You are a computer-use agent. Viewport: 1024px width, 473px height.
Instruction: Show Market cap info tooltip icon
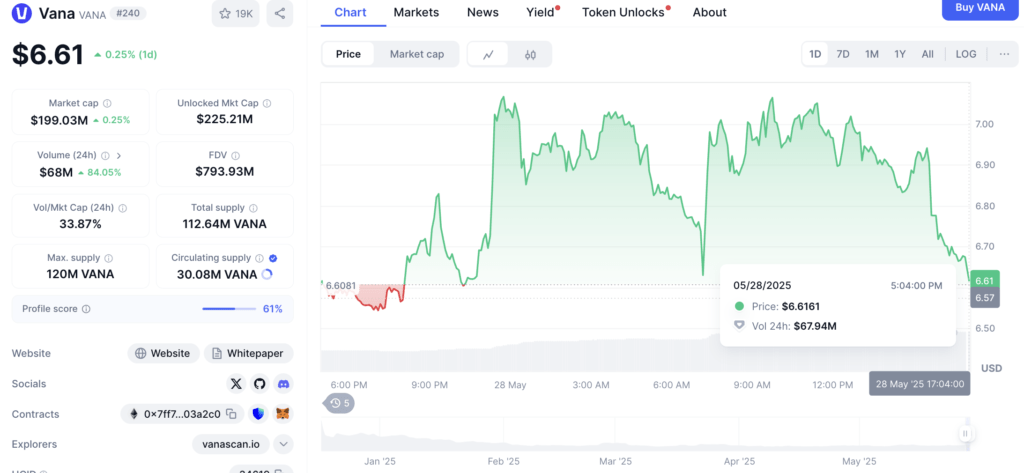(x=107, y=103)
